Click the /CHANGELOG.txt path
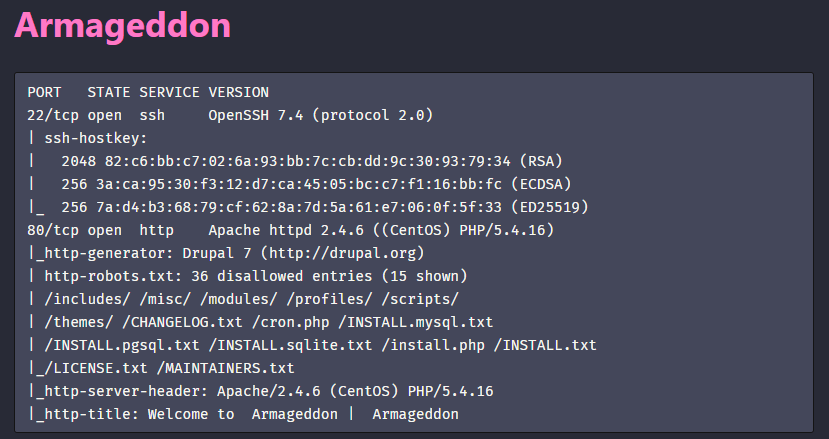 tap(182, 322)
